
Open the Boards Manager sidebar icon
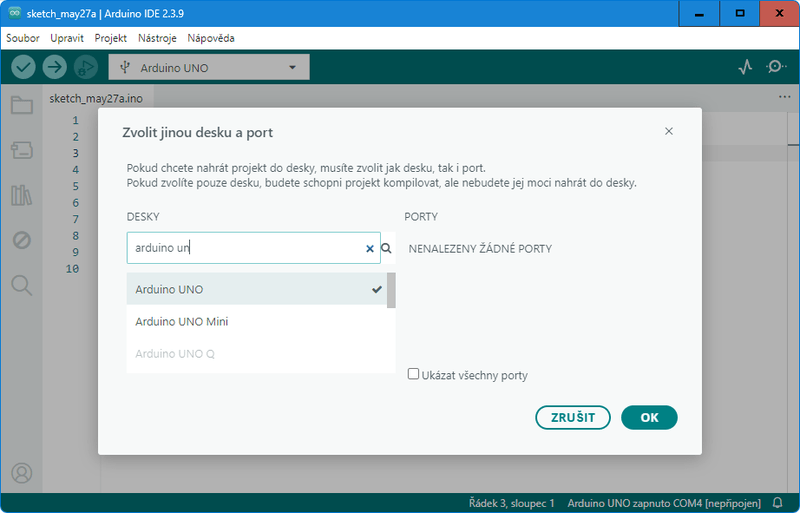(22, 150)
